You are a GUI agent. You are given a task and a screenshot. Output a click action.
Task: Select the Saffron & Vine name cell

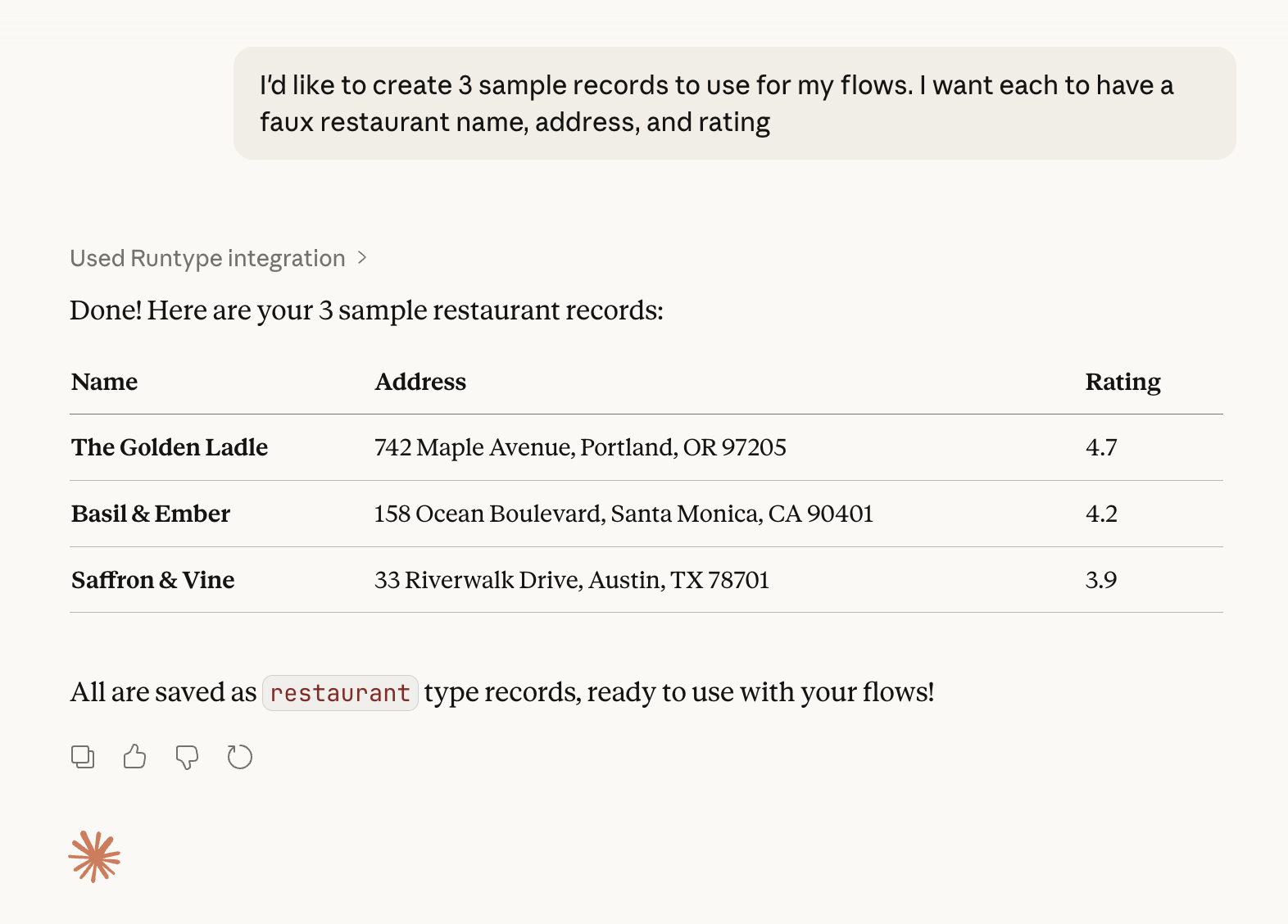point(153,580)
